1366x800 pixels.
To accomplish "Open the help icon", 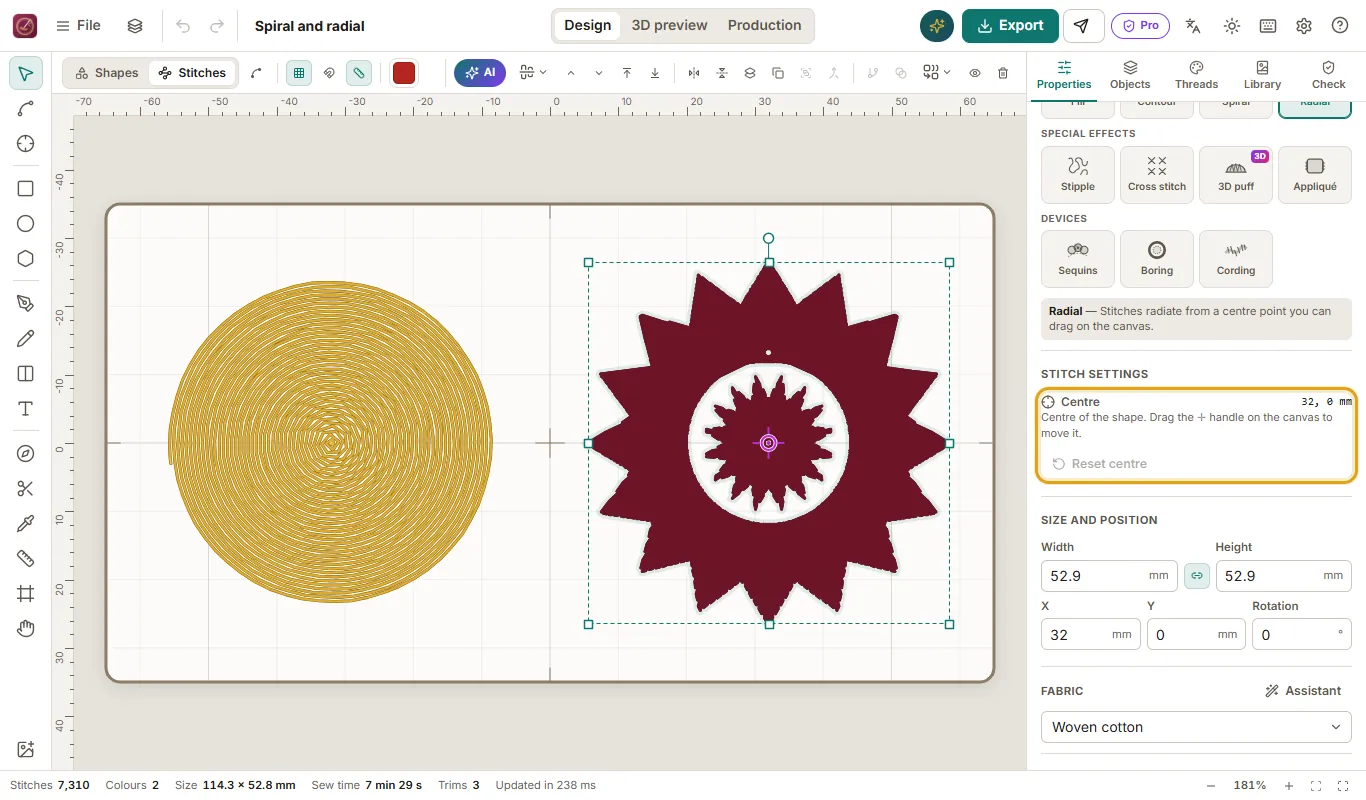I will point(1340,26).
